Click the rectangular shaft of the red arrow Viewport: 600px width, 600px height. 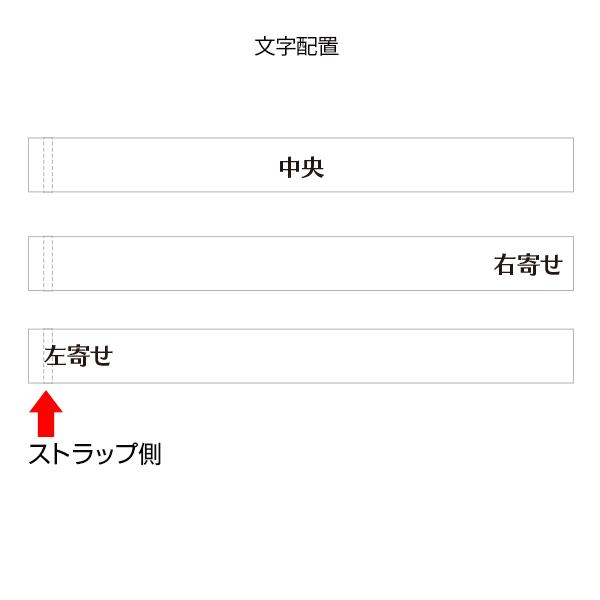coord(46,425)
